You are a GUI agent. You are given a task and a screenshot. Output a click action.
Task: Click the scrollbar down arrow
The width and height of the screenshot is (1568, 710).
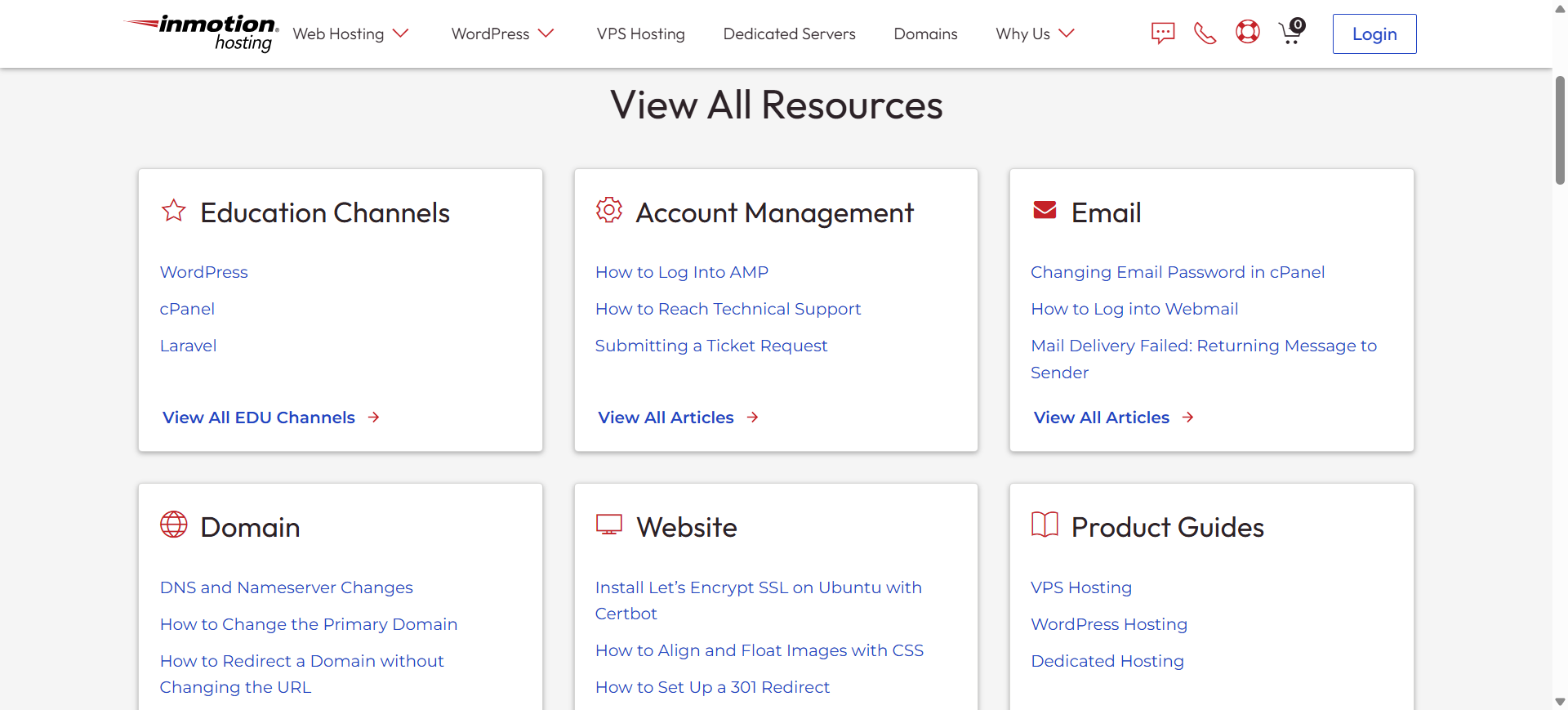click(x=1560, y=702)
